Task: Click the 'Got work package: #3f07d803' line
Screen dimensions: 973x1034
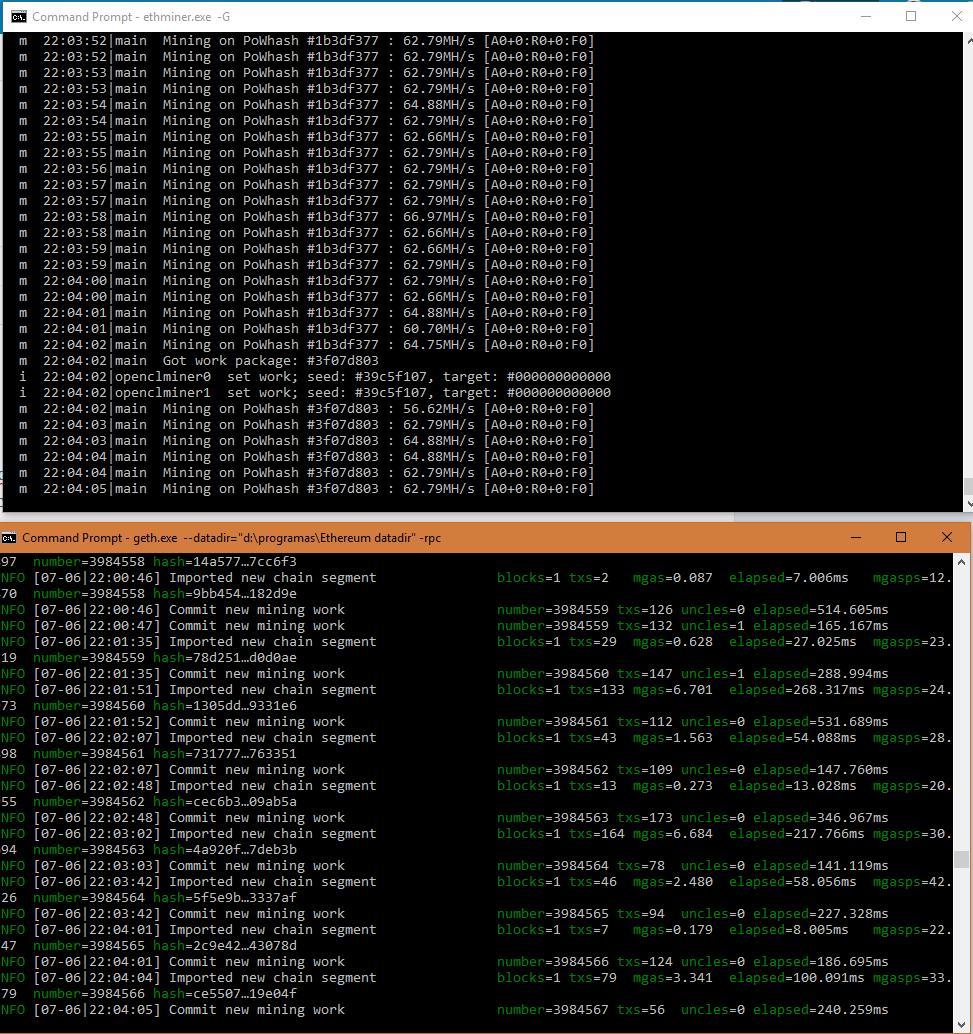Action: coord(270,361)
